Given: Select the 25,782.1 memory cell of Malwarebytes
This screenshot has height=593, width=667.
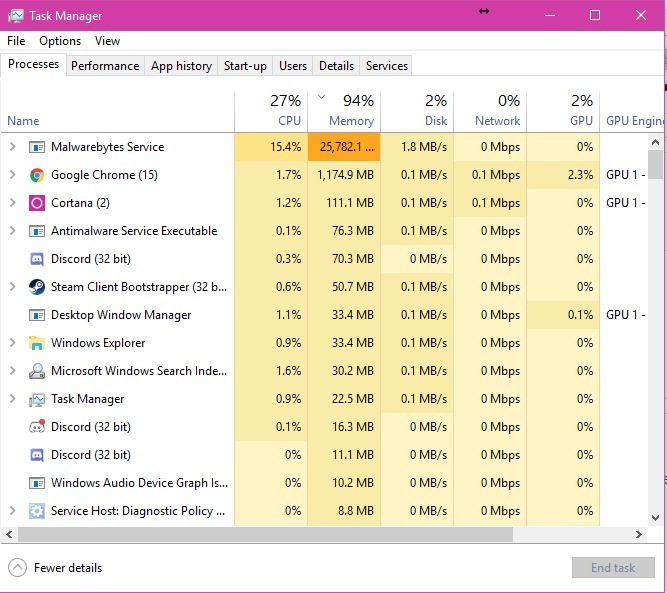Looking at the screenshot, I should click(344, 147).
